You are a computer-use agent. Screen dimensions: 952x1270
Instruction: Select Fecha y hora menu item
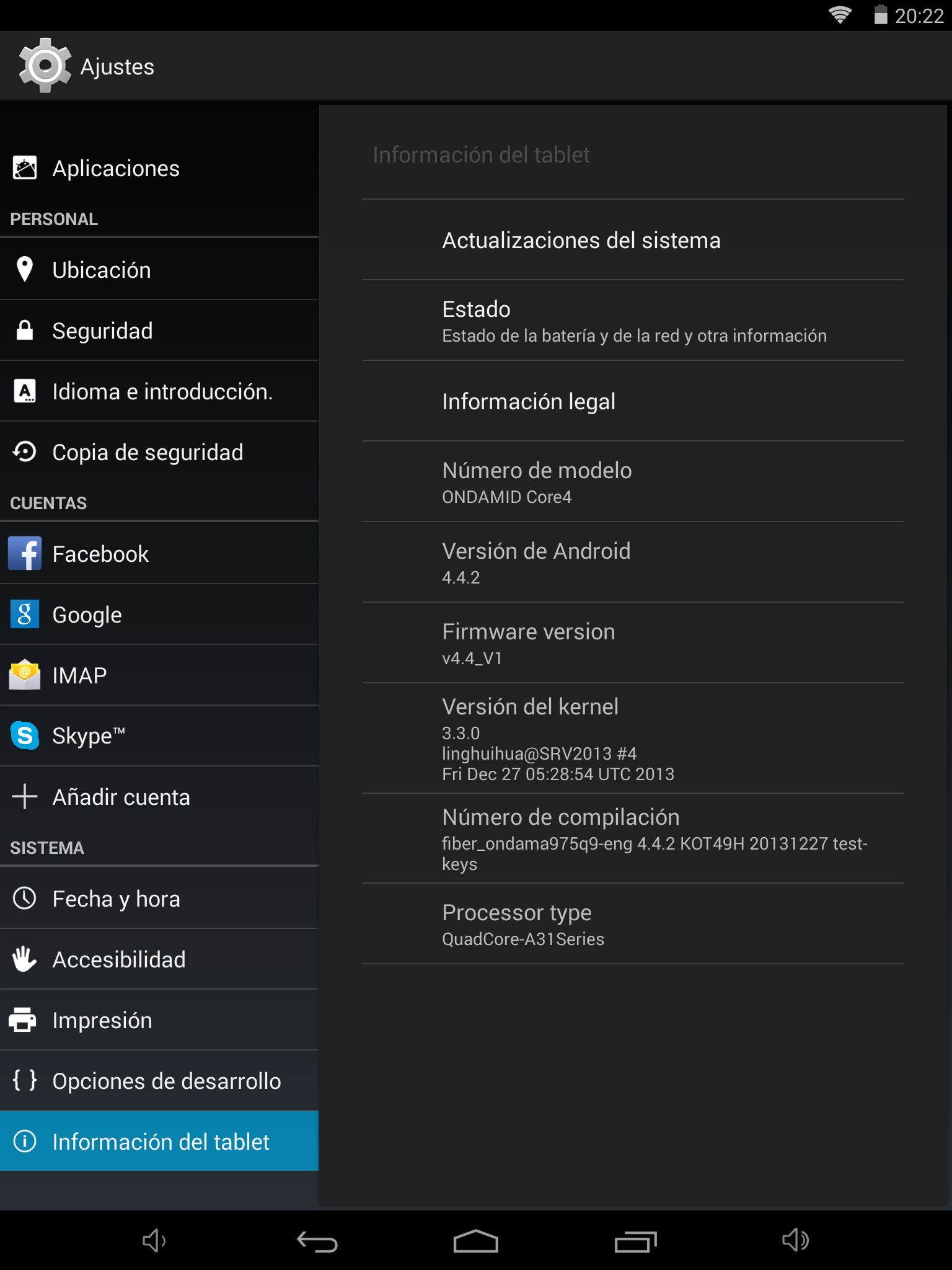click(x=159, y=899)
